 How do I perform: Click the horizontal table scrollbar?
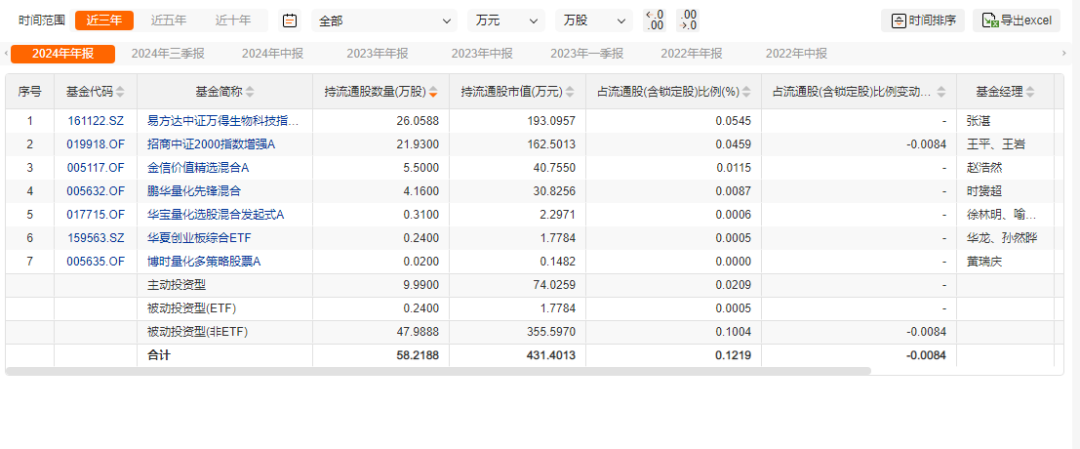(438, 370)
